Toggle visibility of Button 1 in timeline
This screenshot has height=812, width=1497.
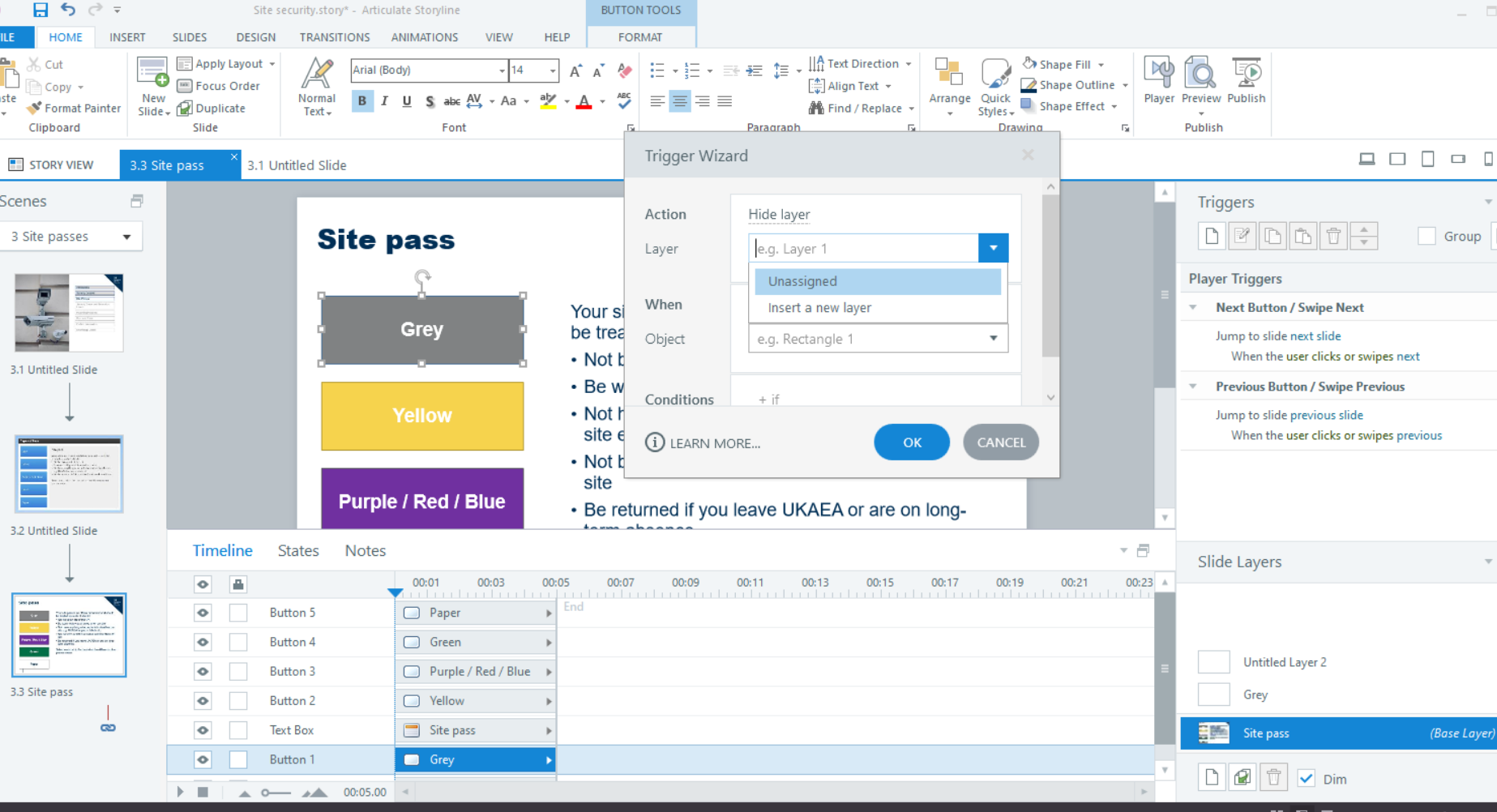[203, 759]
